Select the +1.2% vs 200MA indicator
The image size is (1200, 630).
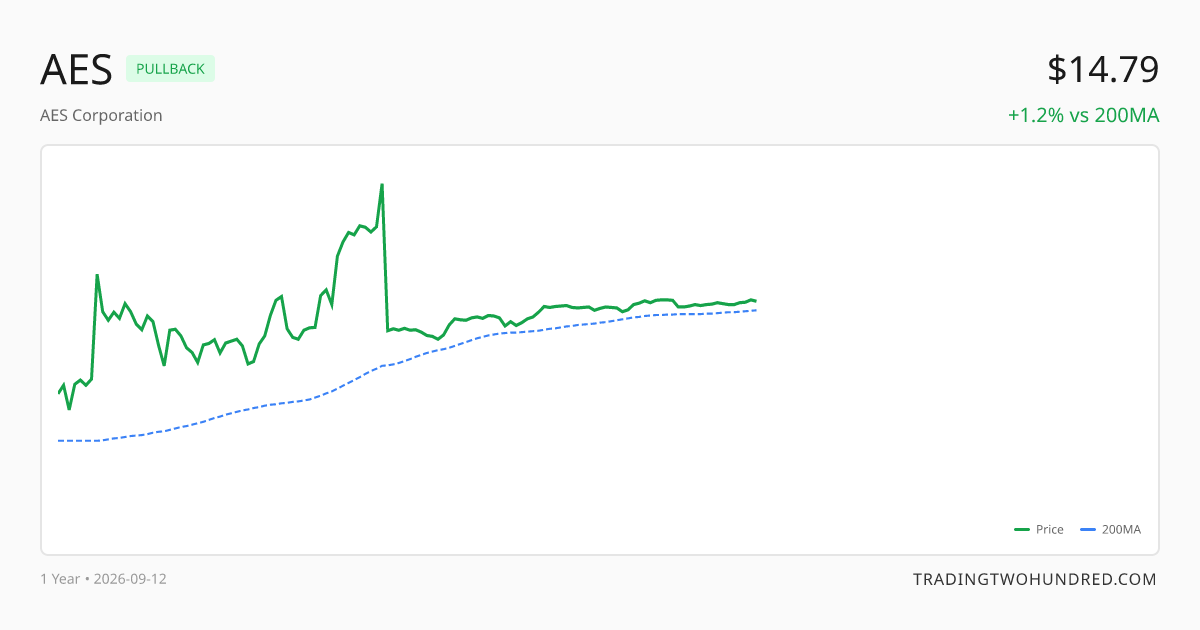1083,115
